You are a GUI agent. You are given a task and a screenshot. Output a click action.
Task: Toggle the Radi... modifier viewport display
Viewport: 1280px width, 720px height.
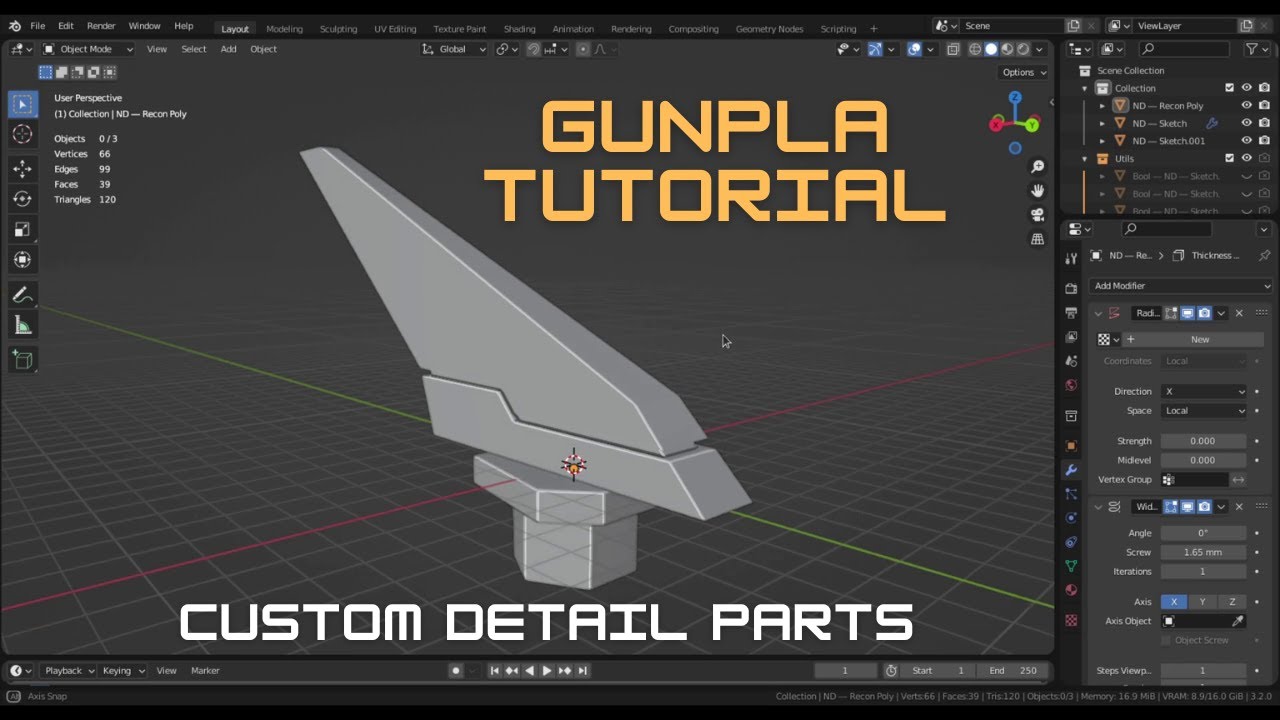[1187, 313]
